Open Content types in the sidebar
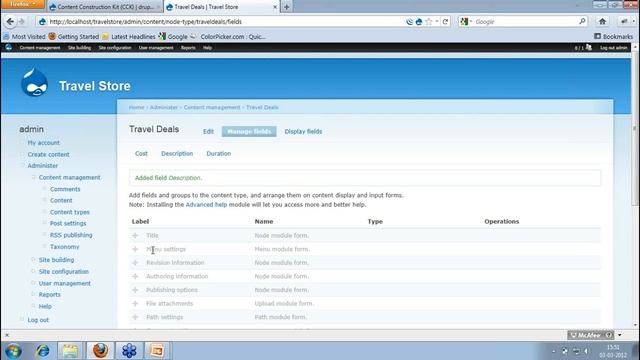 click(x=70, y=212)
